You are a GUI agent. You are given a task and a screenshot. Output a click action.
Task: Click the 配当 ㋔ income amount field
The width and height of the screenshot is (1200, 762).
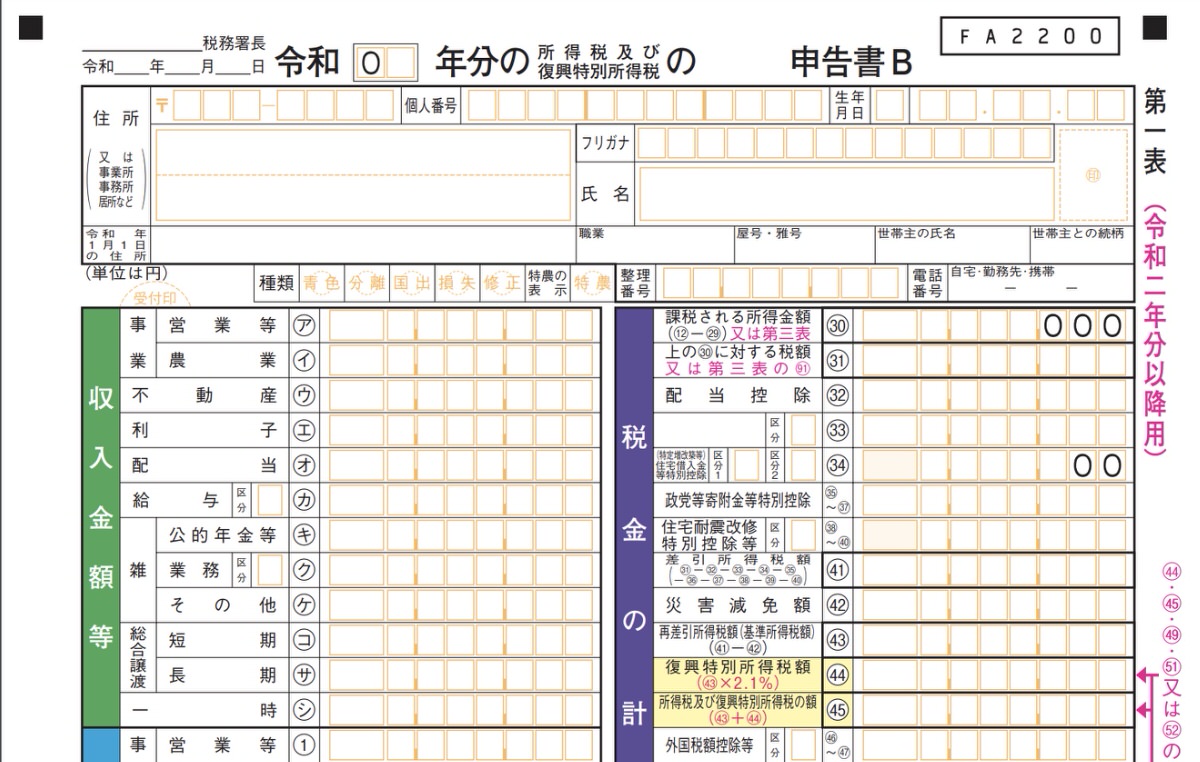point(462,465)
